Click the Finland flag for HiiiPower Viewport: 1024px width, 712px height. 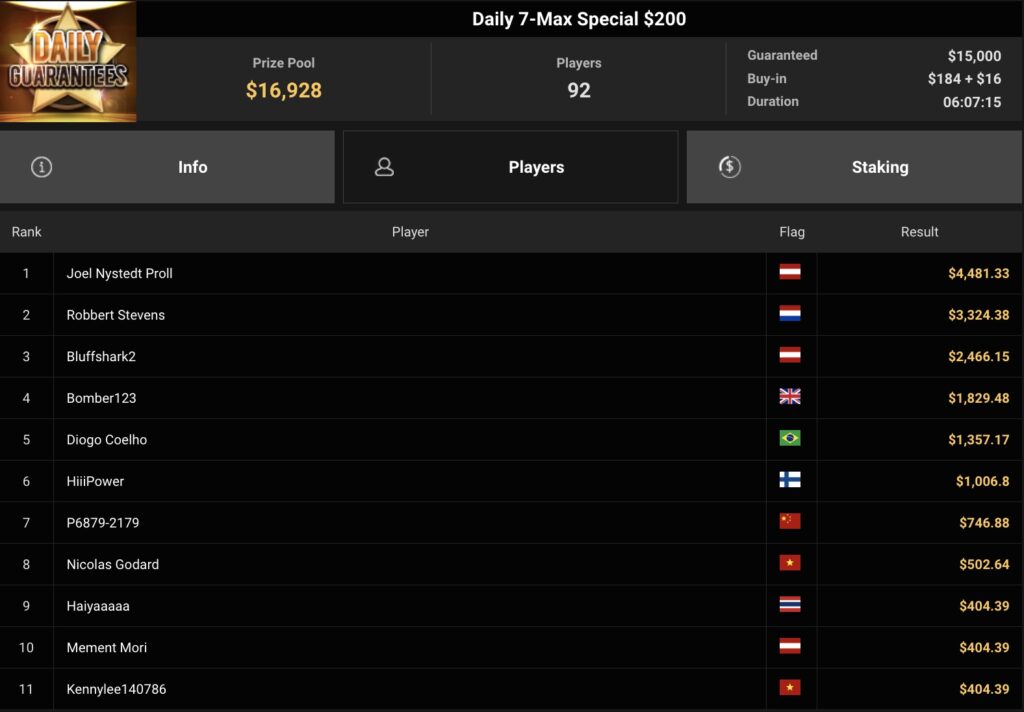(x=790, y=481)
